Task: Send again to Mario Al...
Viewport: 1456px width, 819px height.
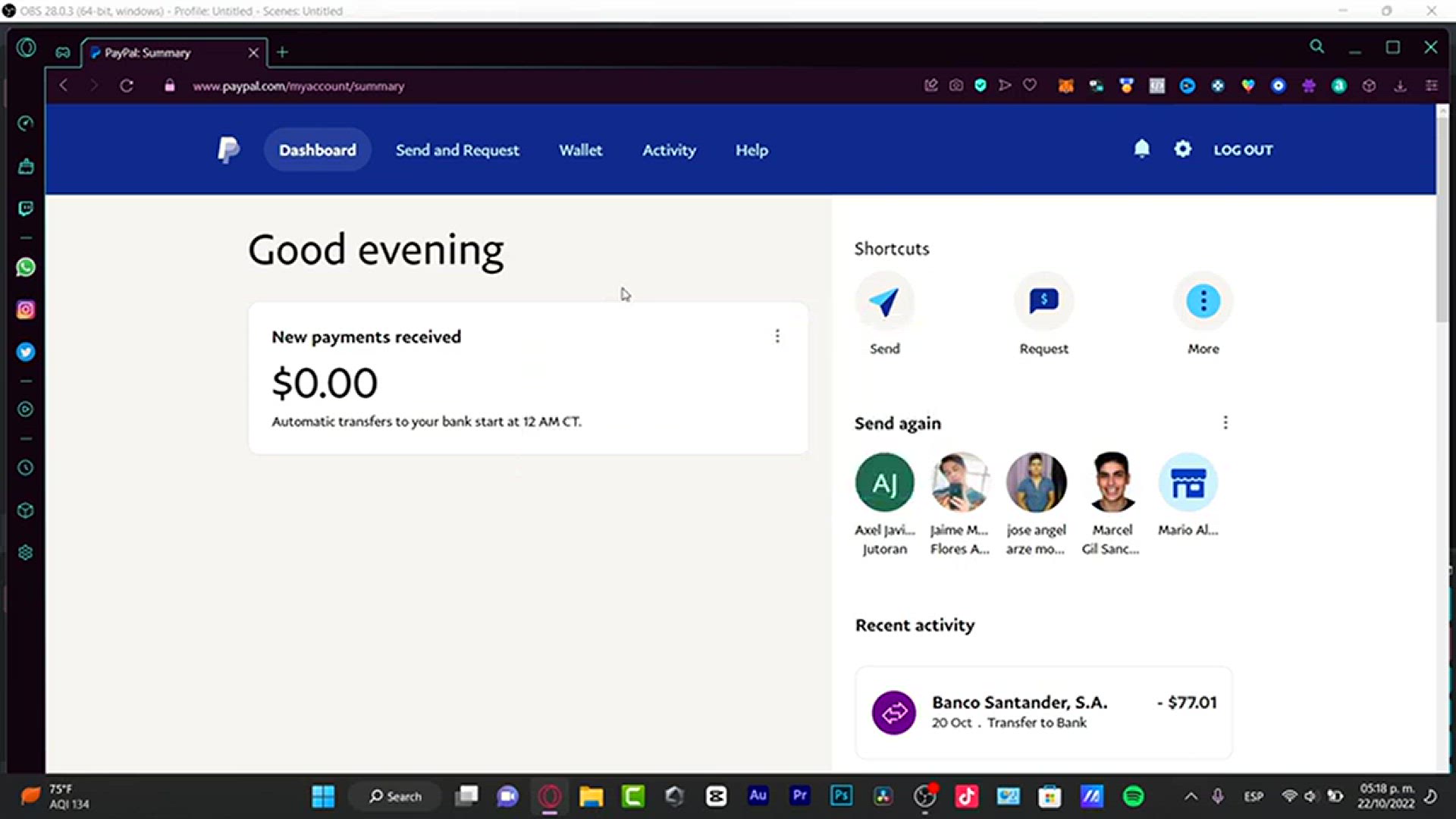Action: [1188, 494]
